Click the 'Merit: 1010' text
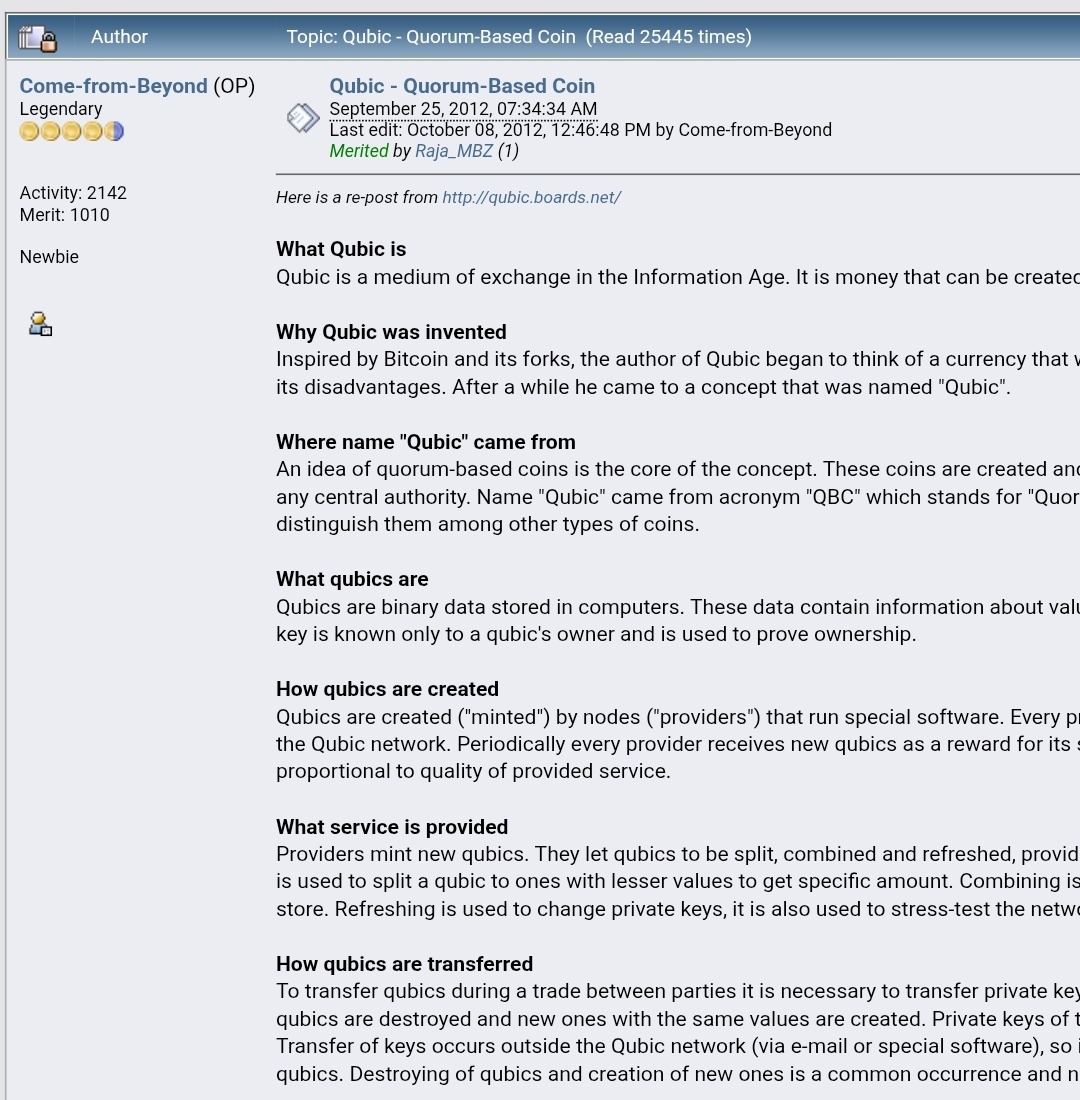This screenshot has width=1080, height=1100. click(x=65, y=215)
